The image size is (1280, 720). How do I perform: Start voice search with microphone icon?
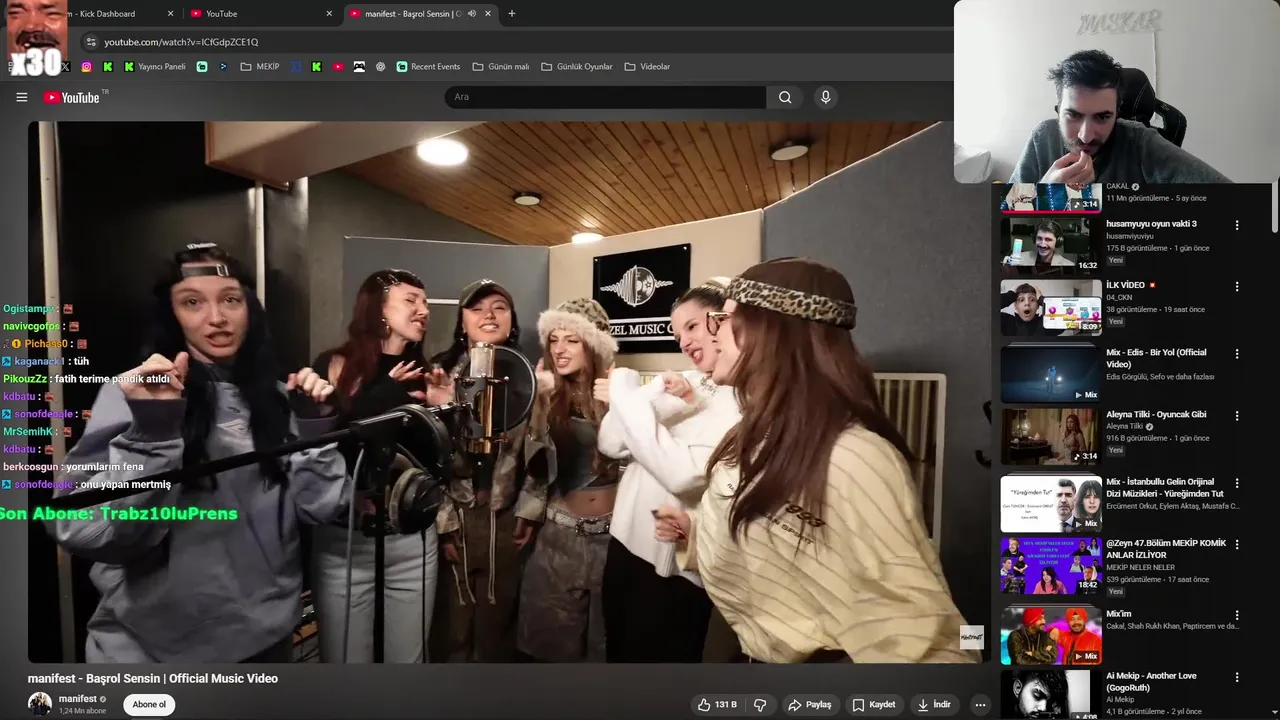pos(825,97)
